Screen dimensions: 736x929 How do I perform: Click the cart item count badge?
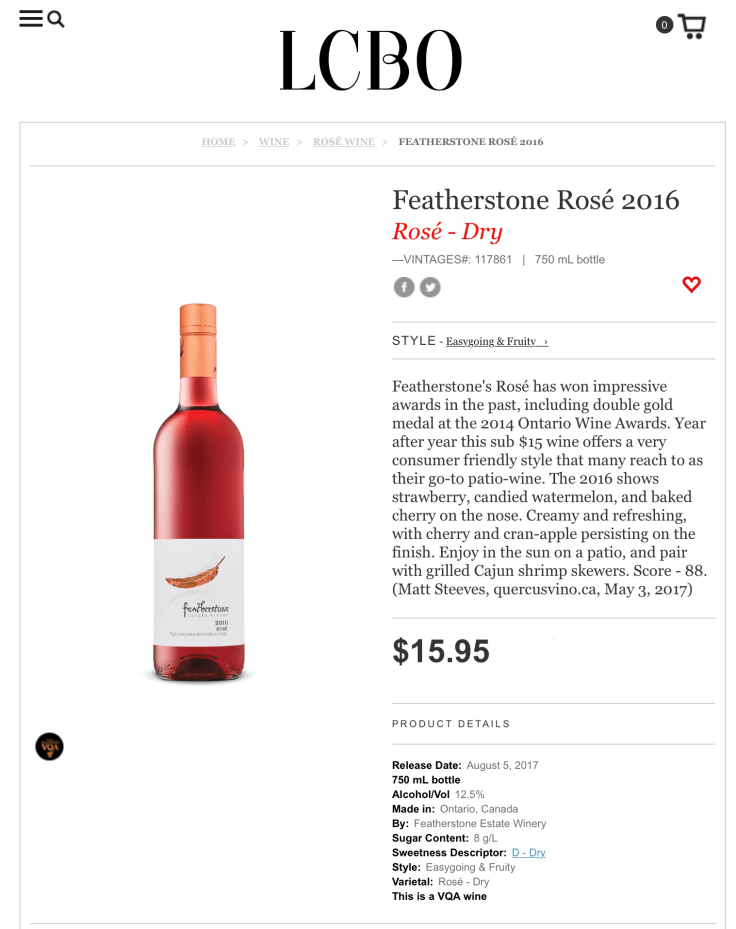664,25
